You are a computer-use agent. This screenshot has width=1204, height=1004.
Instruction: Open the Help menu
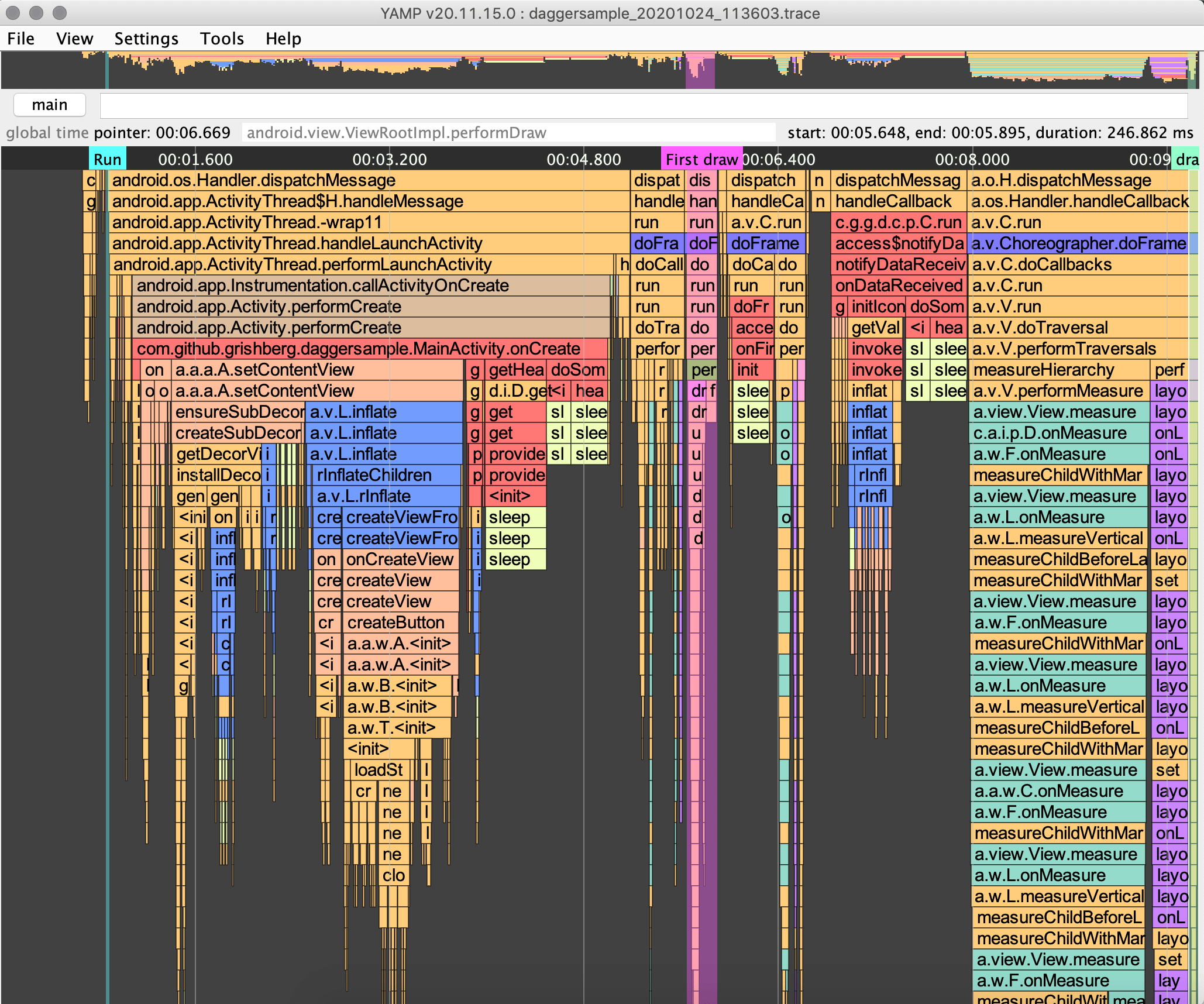click(x=284, y=38)
